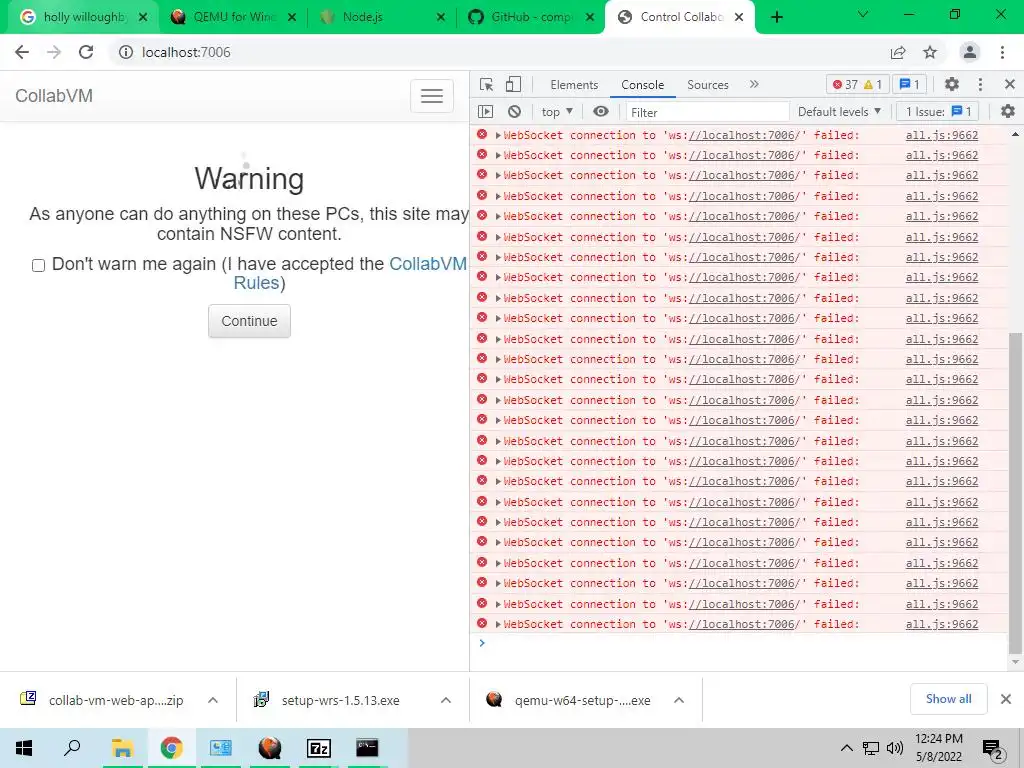This screenshot has height=768, width=1024.
Task: Open File Explorer from taskbar
Action: [x=122, y=748]
